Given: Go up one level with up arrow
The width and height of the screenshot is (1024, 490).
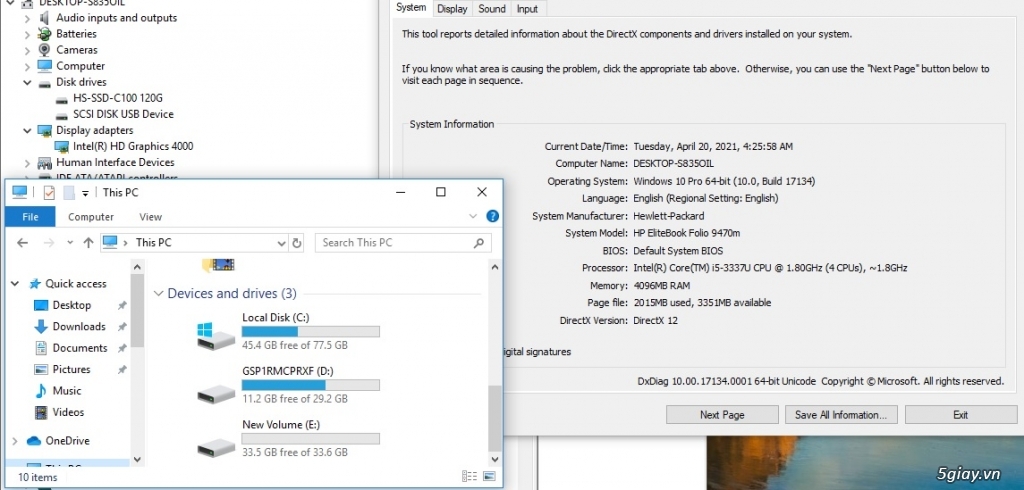Looking at the screenshot, I should coord(88,242).
